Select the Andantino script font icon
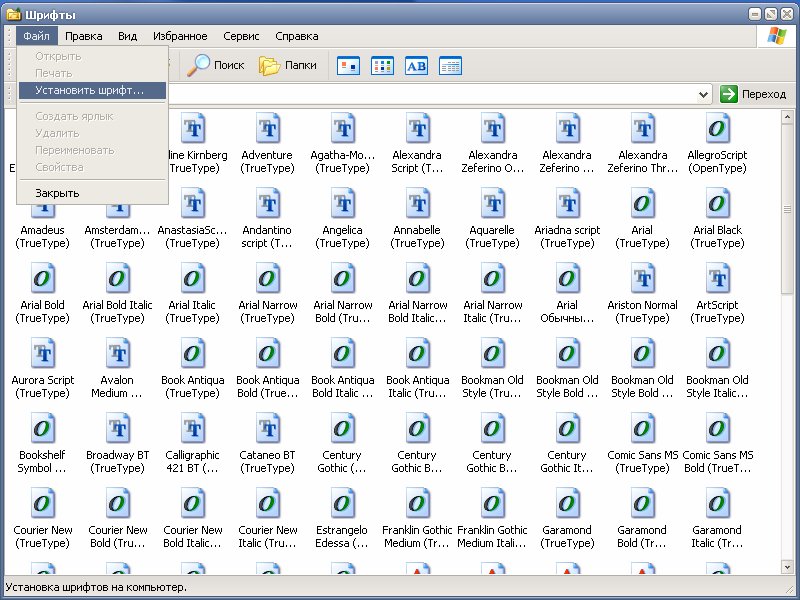Image resolution: width=800 pixels, height=600 pixels. click(267, 203)
